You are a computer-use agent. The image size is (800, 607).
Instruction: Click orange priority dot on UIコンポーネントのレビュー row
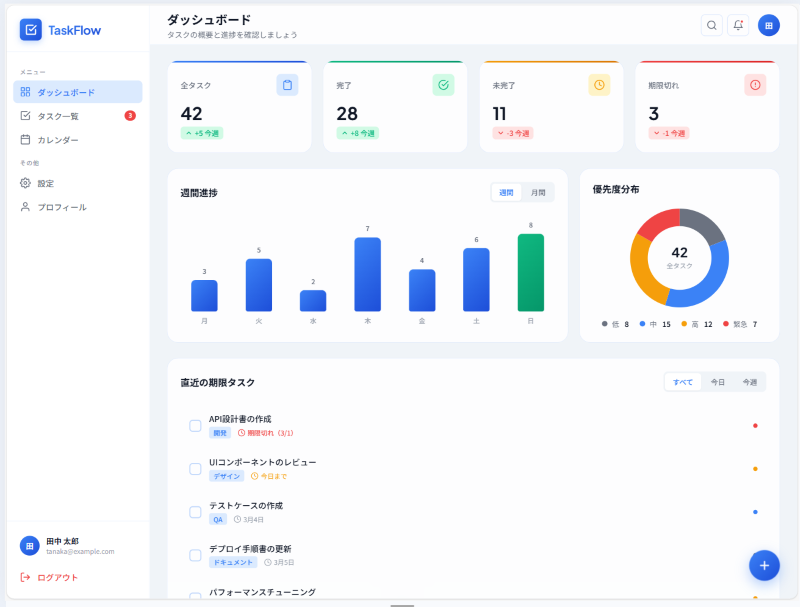click(x=755, y=469)
